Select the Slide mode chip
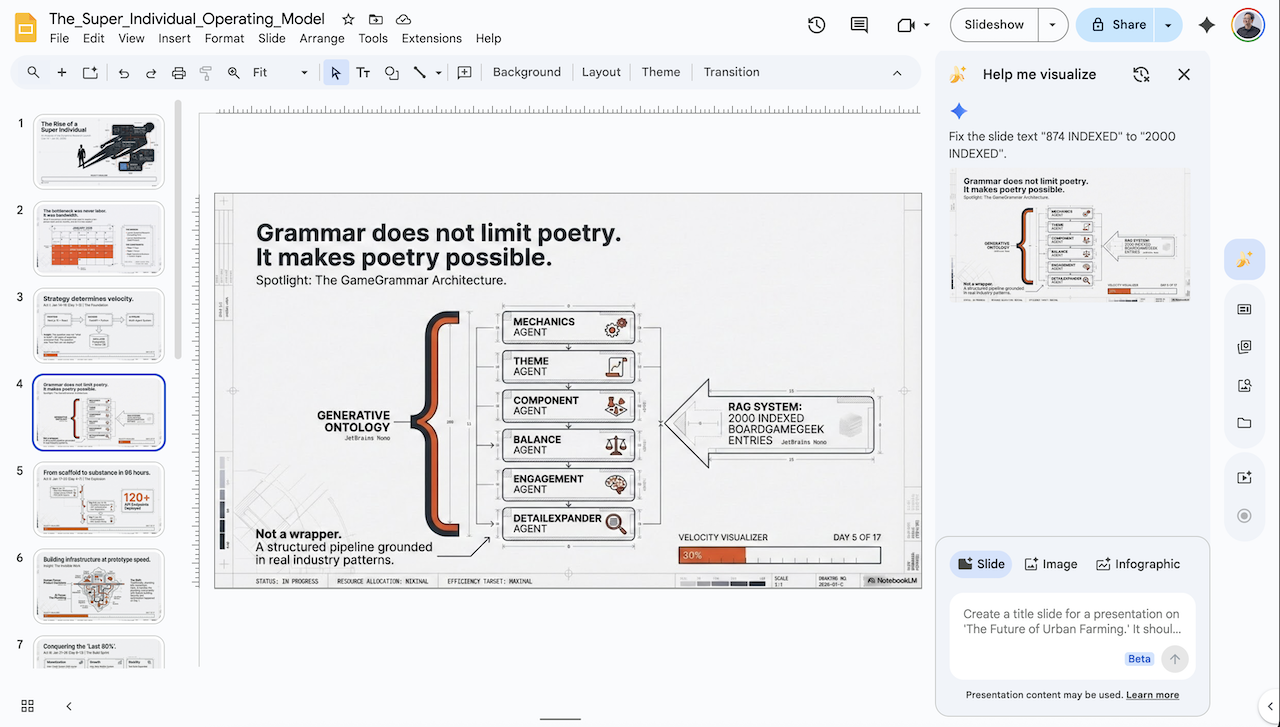 980,564
